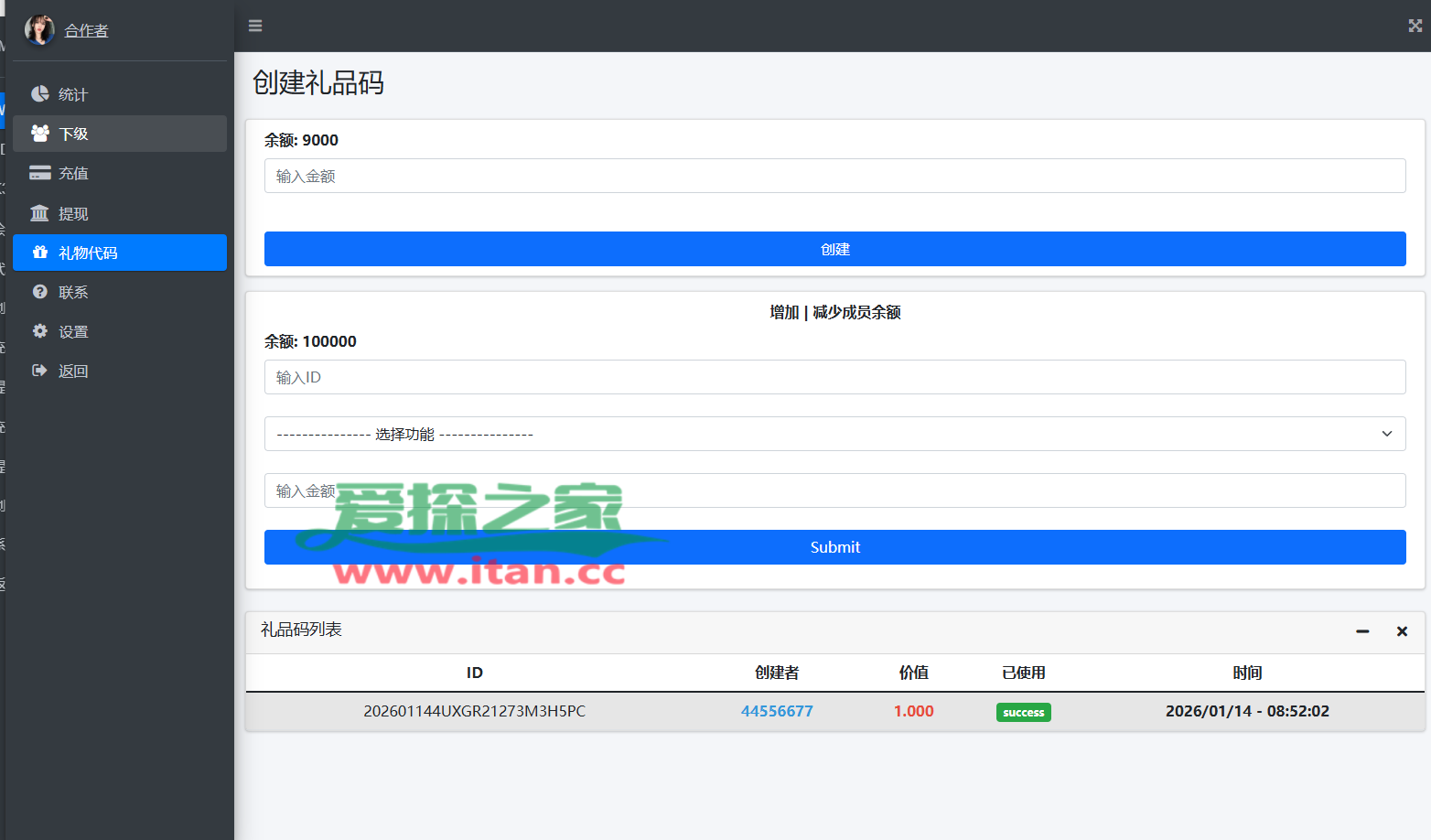The width and height of the screenshot is (1431, 840).
Task: Focus the 输入ID input field
Action: (x=834, y=377)
